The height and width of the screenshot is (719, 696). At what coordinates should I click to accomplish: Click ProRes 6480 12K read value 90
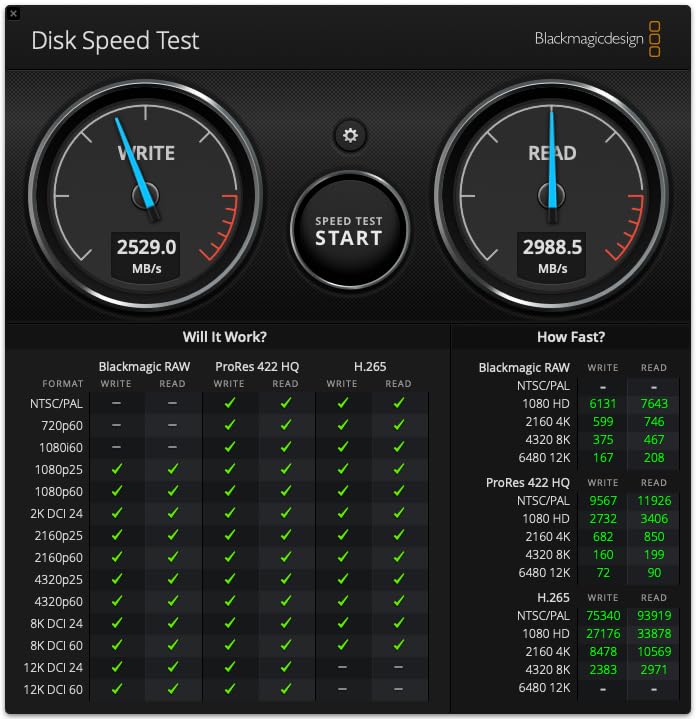654,573
